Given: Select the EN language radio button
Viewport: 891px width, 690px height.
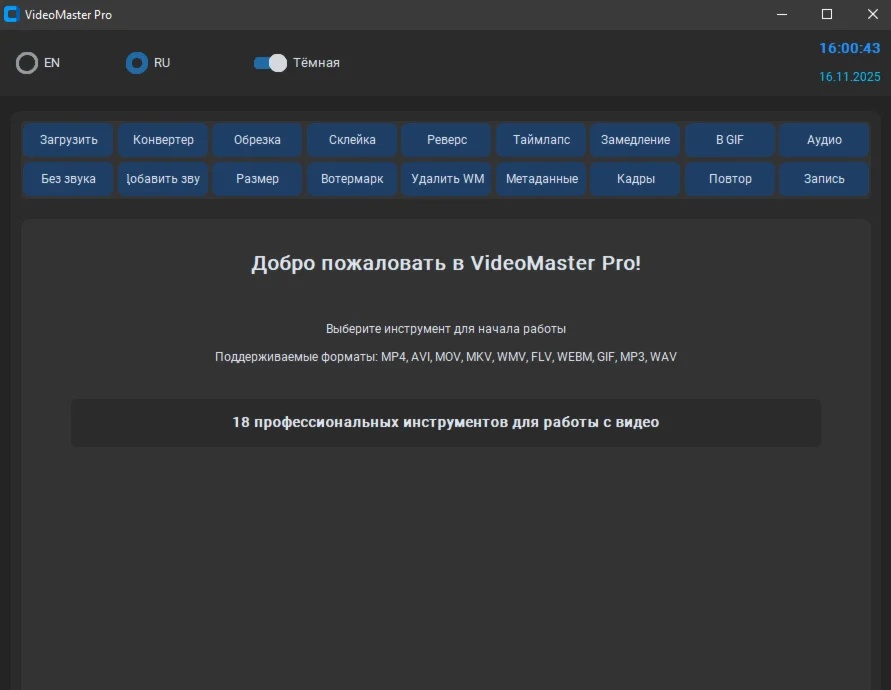Looking at the screenshot, I should pos(27,63).
